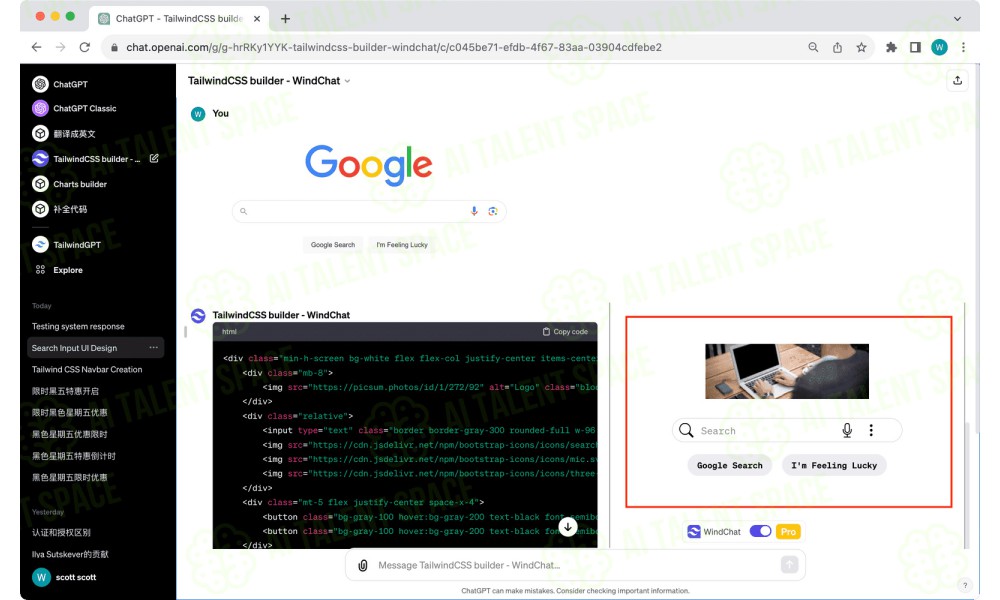The image size is (1000, 600).
Task: Toggle the browser side panel icon
Action: tap(915, 47)
